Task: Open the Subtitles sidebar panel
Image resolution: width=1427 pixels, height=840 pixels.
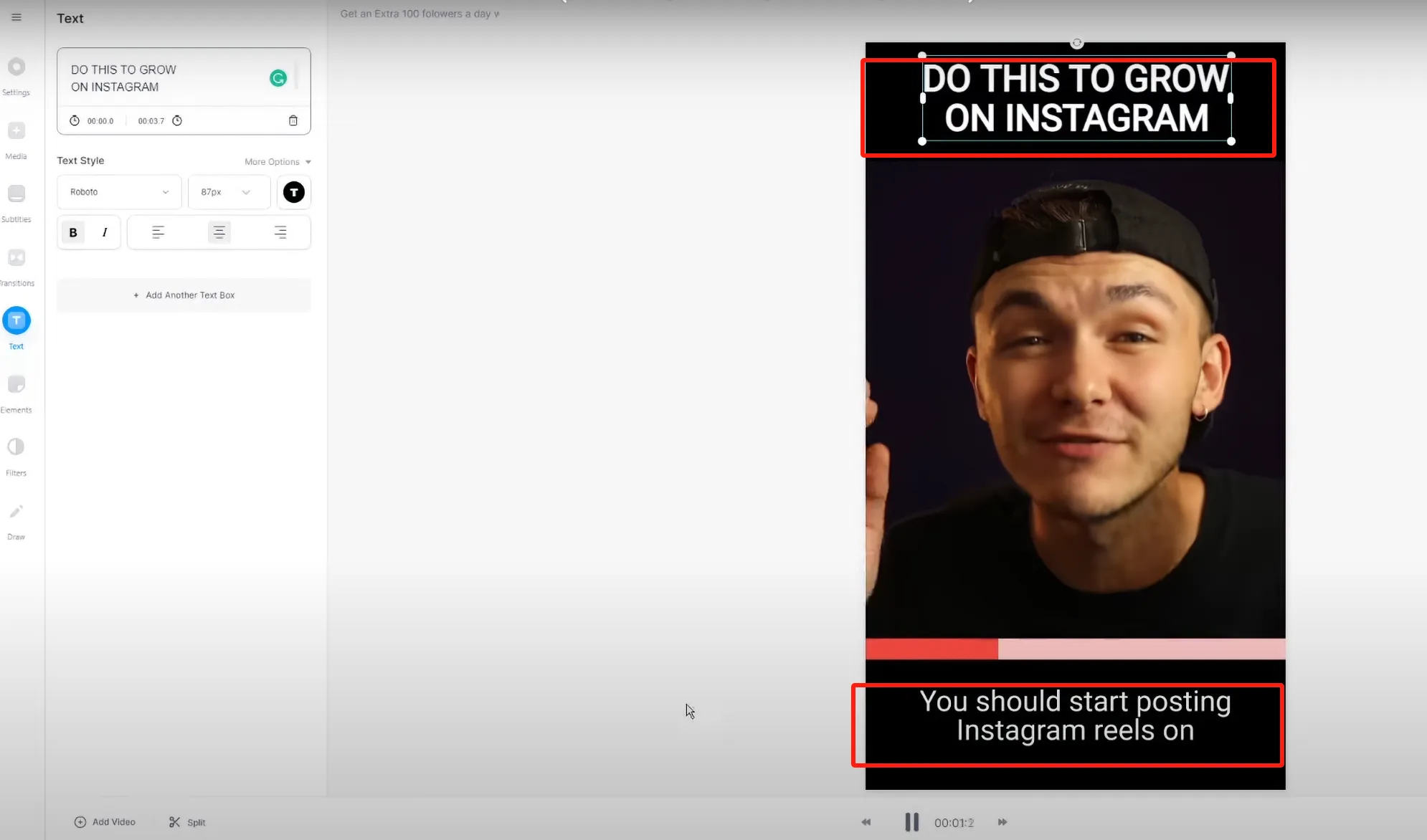Action: pyautogui.click(x=16, y=203)
